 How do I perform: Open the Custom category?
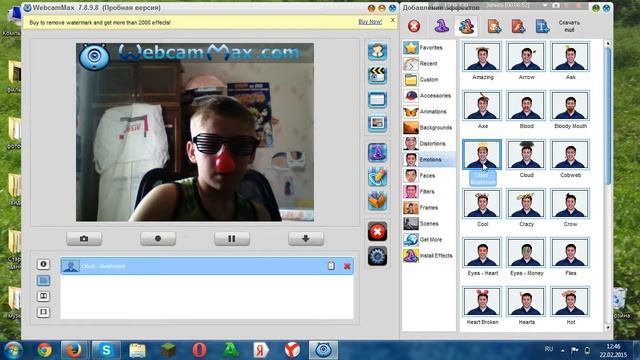(x=429, y=80)
